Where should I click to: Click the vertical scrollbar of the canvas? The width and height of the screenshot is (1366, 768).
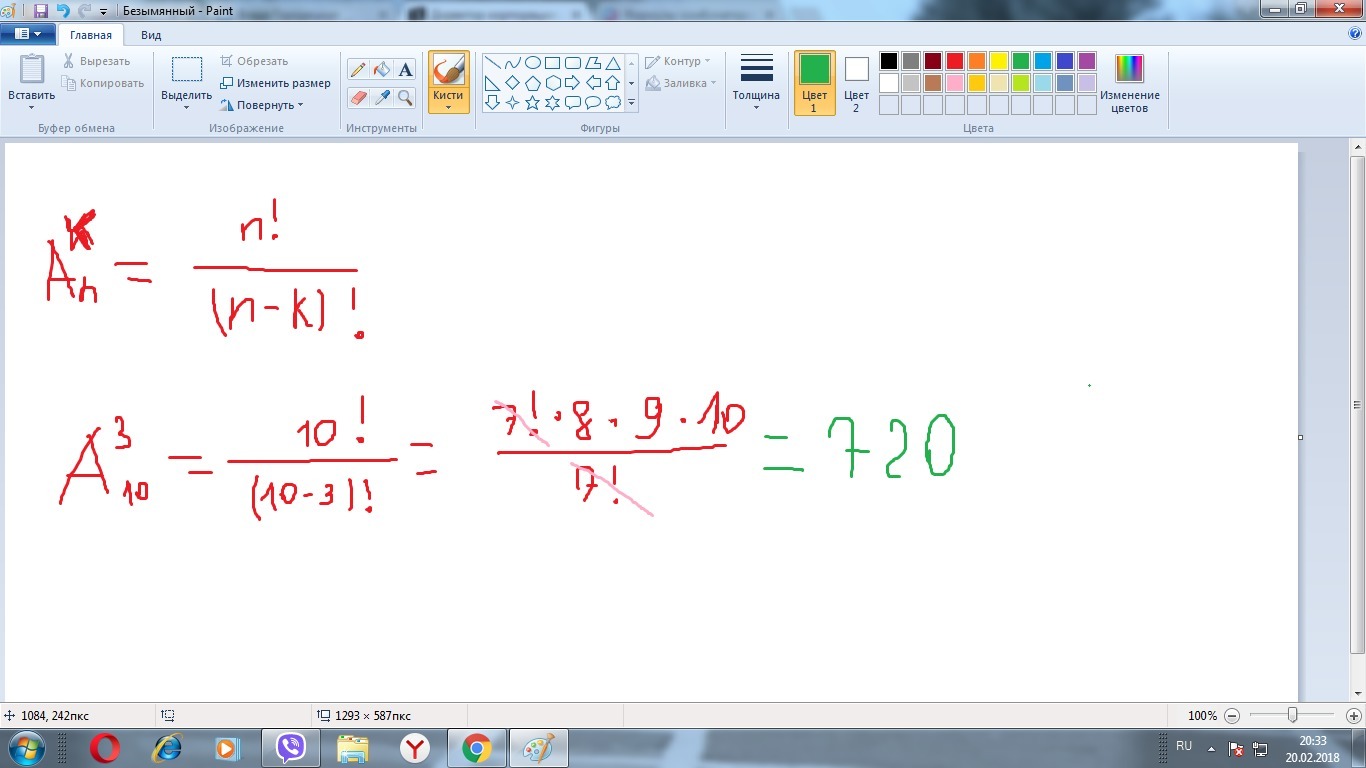pyautogui.click(x=1357, y=405)
